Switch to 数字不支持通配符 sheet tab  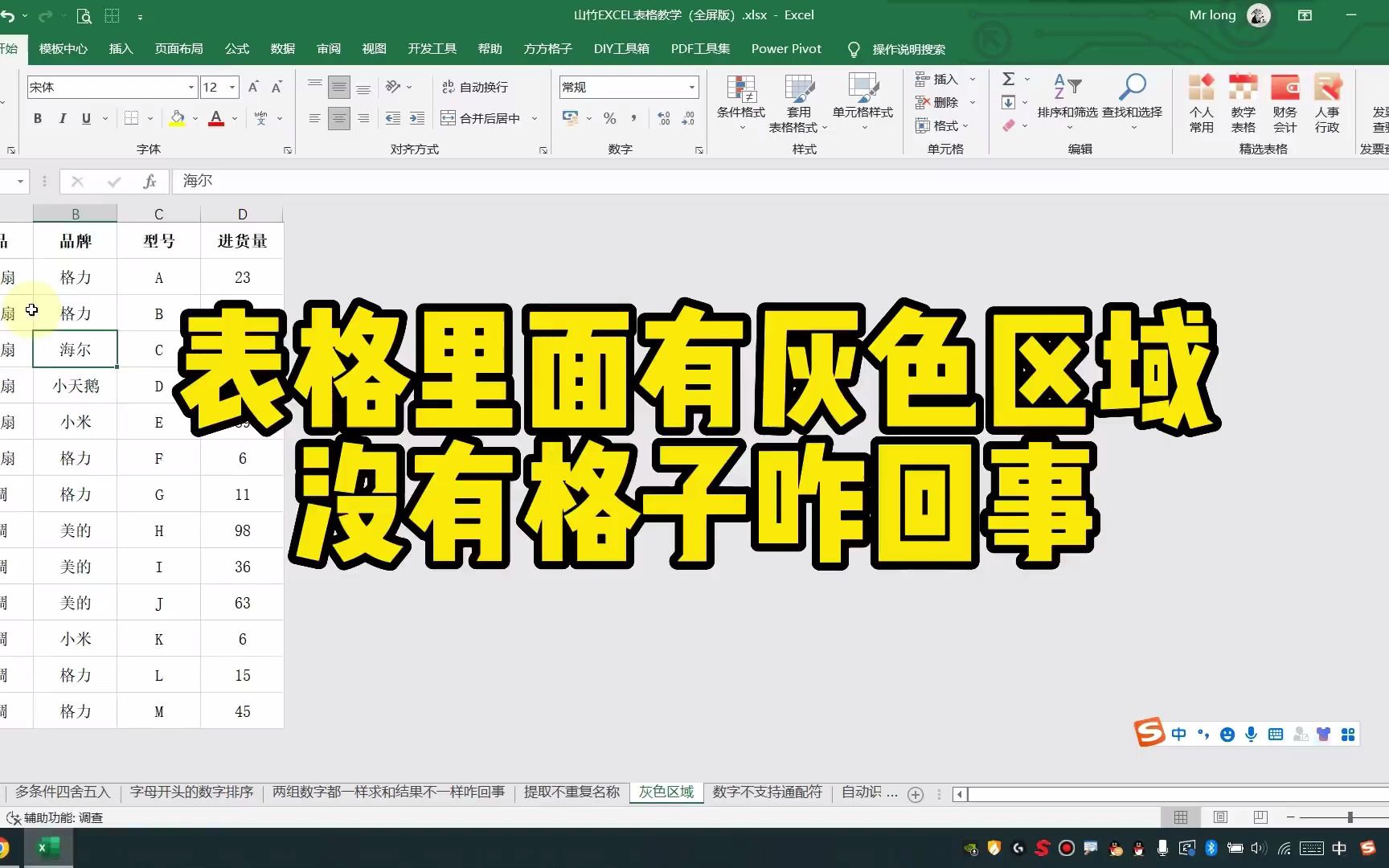(767, 792)
